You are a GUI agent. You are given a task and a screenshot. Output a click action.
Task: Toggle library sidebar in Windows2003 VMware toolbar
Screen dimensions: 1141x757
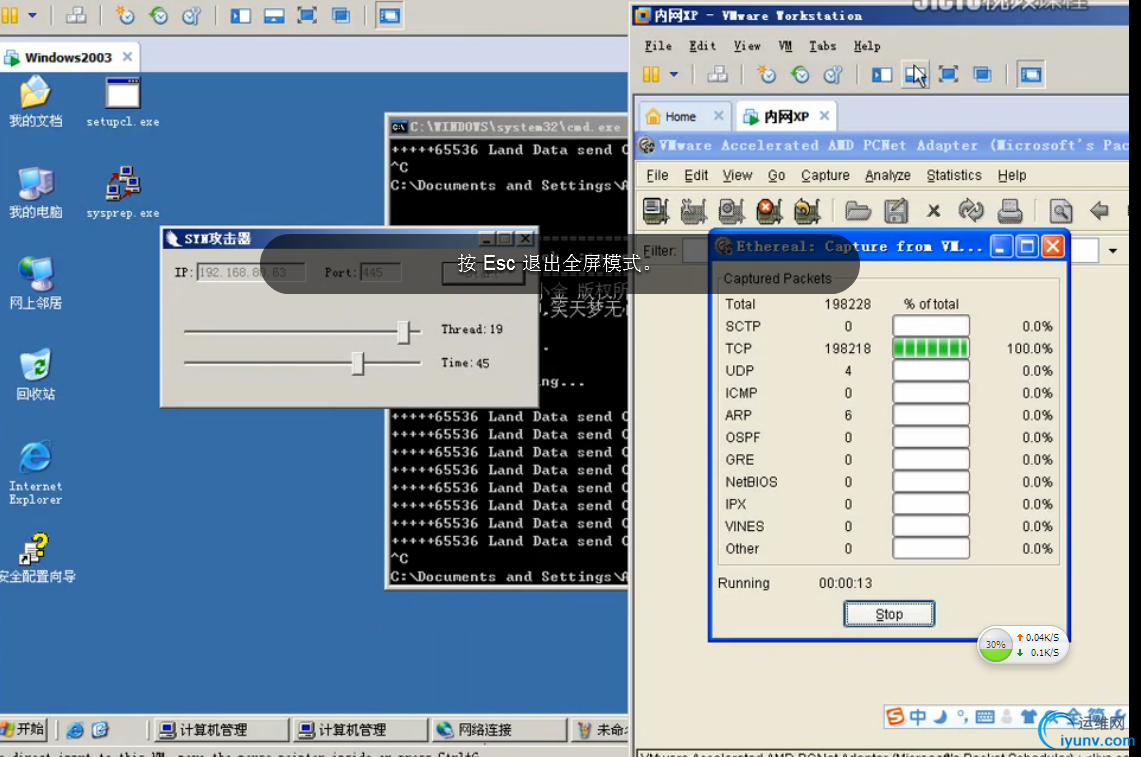coord(240,15)
